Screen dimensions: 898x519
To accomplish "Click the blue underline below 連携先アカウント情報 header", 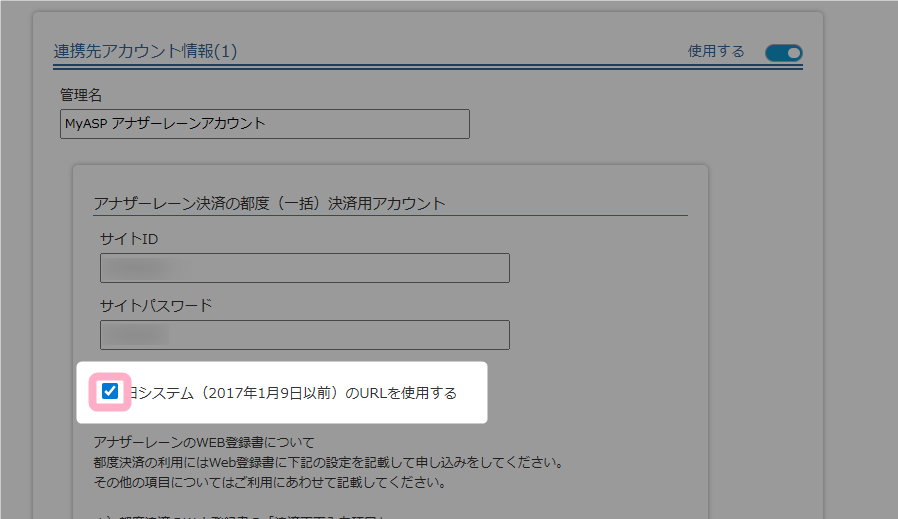I will [428, 67].
